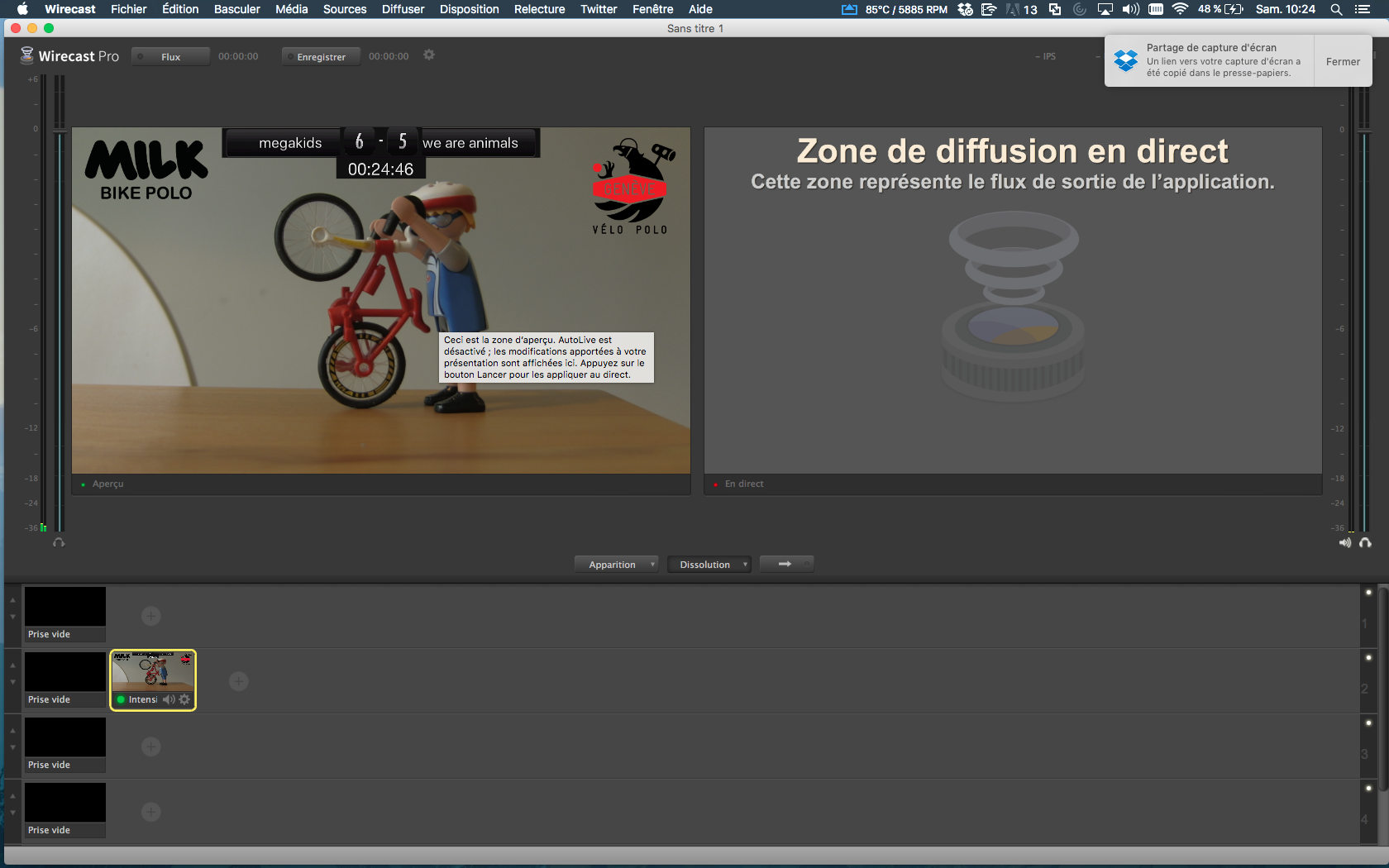Click the gear icon on the Intensi shot
The width and height of the screenshot is (1389, 868).
click(x=184, y=699)
